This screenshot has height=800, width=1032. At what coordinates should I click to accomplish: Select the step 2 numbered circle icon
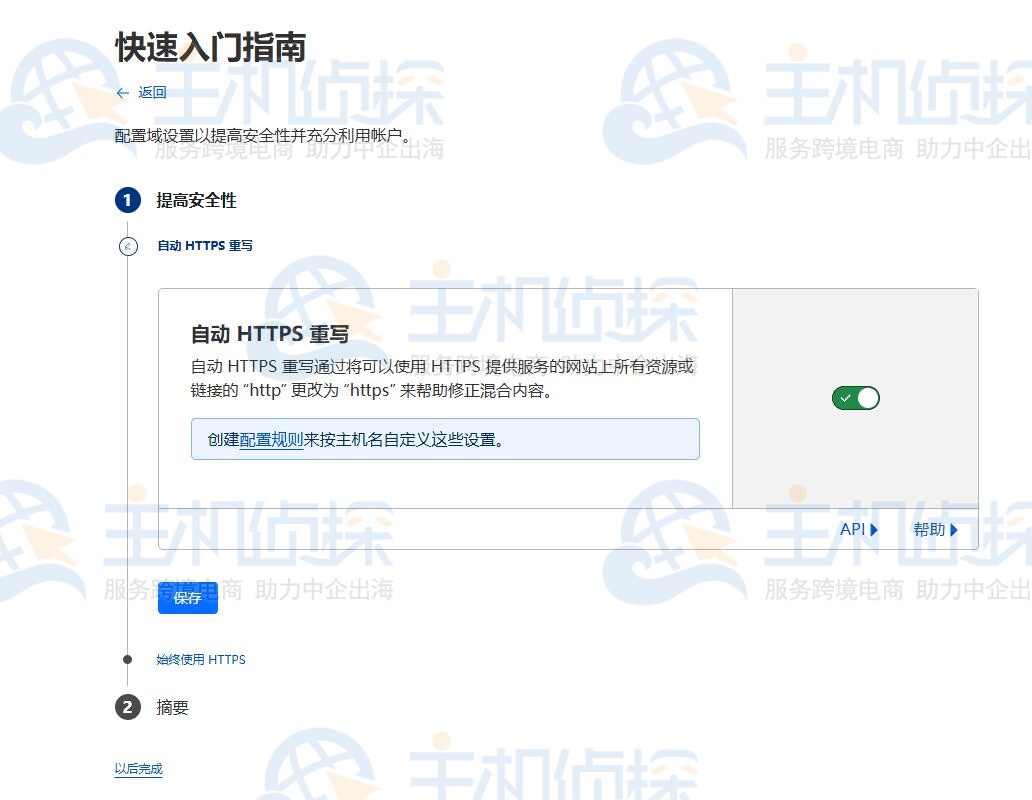coord(127,707)
